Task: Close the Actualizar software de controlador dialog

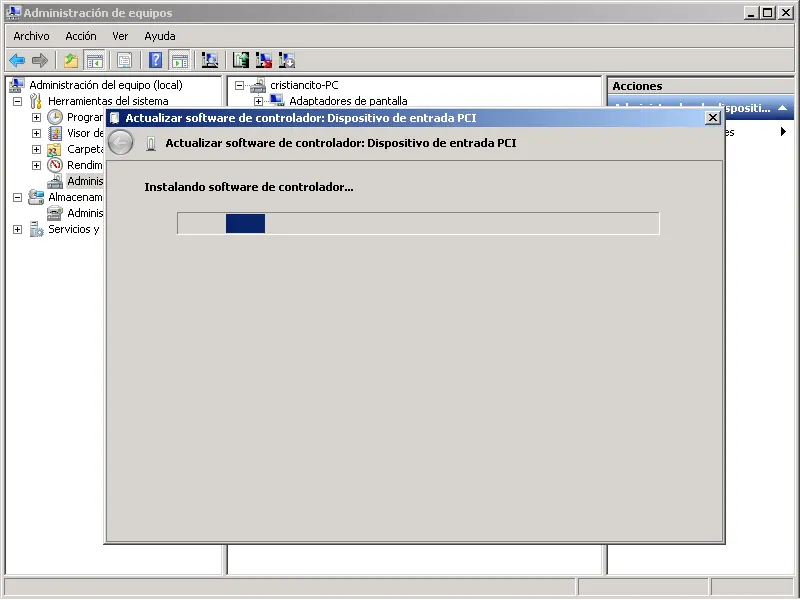Action: pyautogui.click(x=712, y=118)
